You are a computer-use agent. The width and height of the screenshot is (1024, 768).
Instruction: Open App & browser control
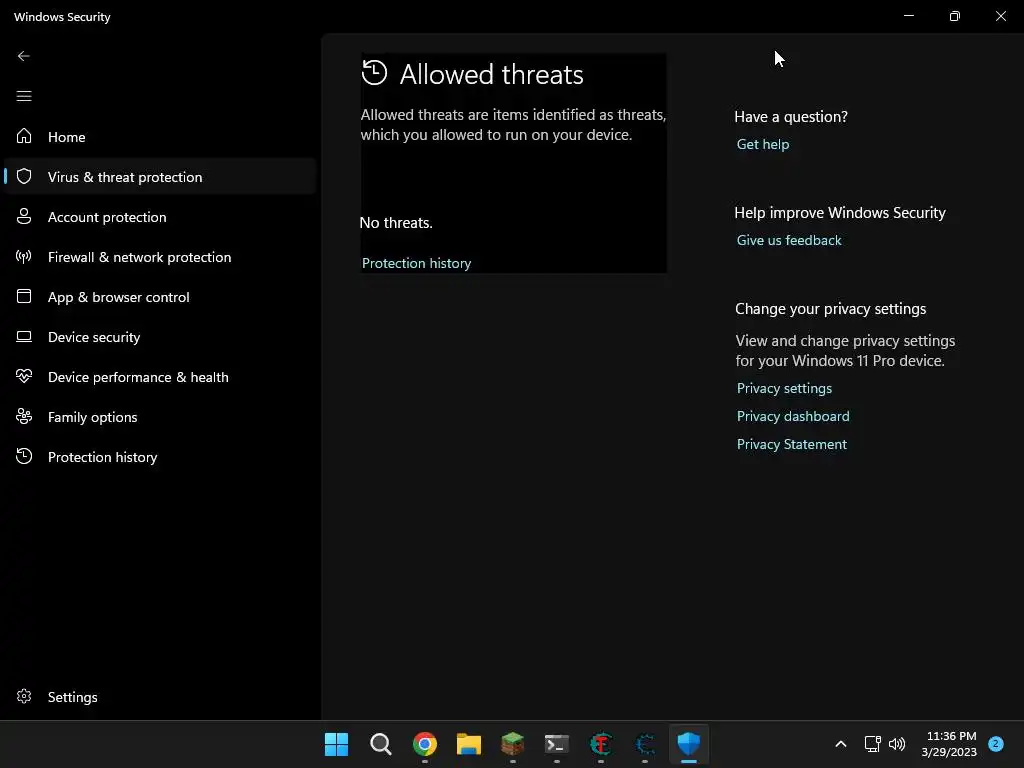pyautogui.click(x=160, y=296)
